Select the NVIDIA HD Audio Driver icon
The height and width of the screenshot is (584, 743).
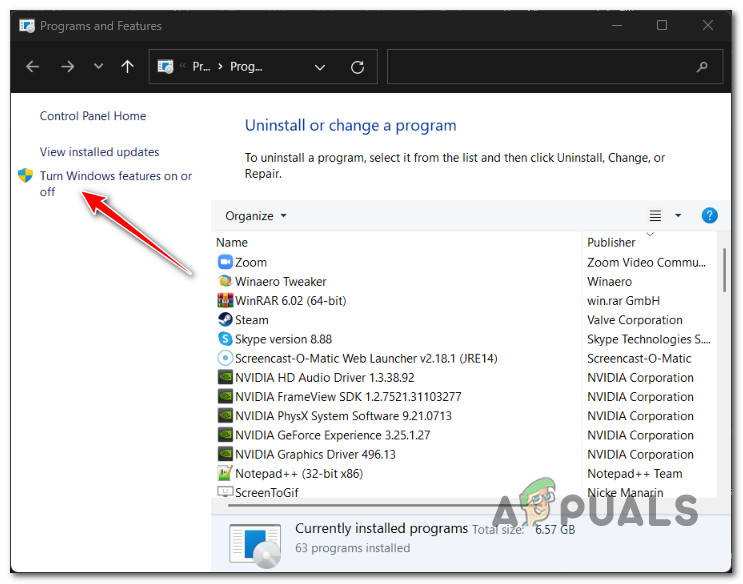(225, 377)
